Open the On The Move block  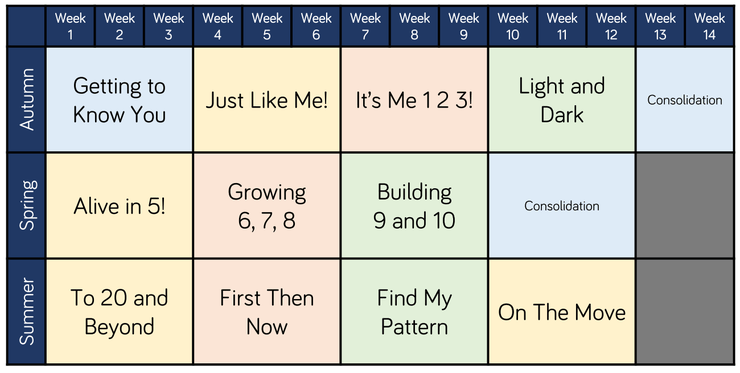(562, 312)
